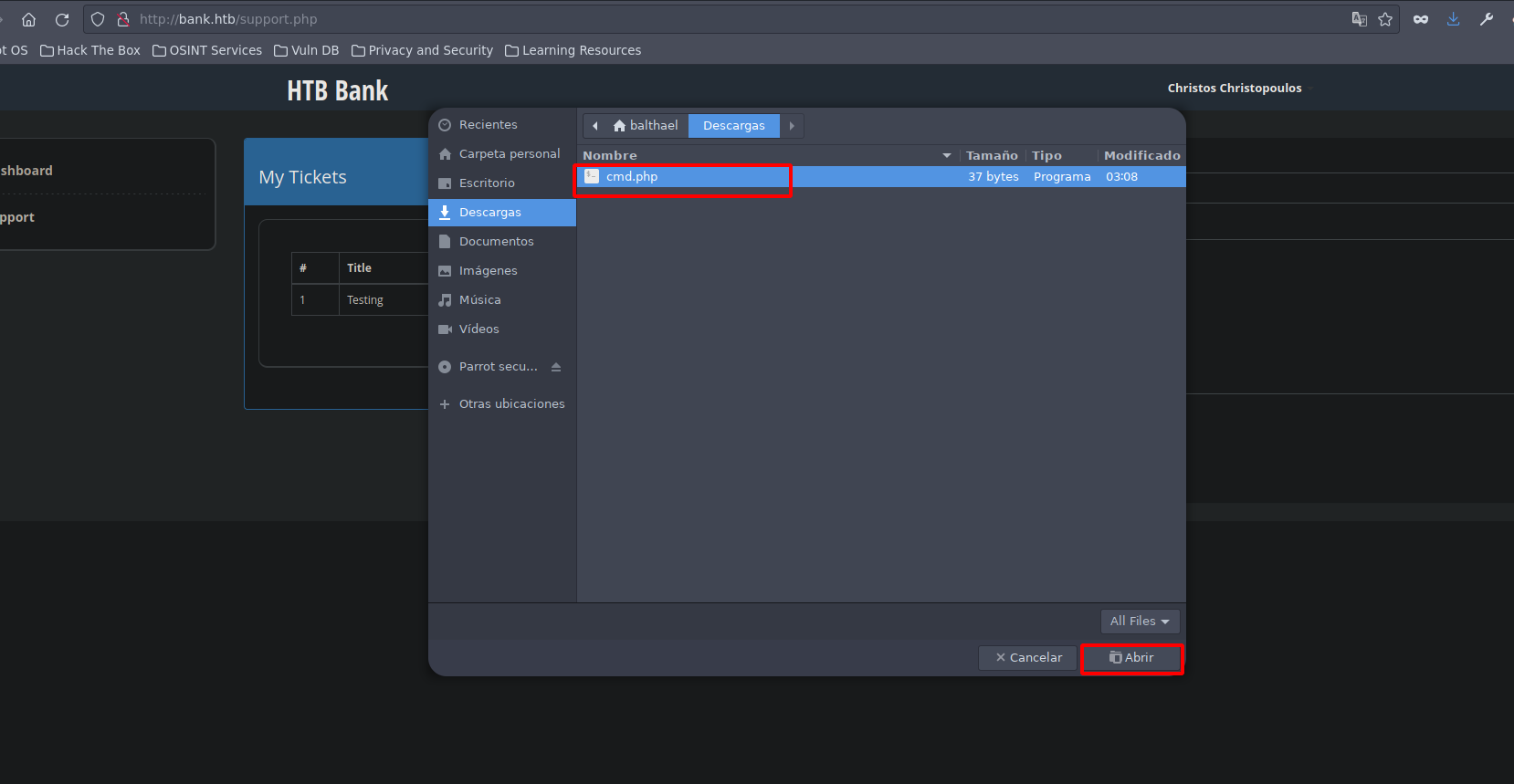Screen dimensions: 1514x784
Task: Click the wrench tools icon
Action: (1487, 19)
